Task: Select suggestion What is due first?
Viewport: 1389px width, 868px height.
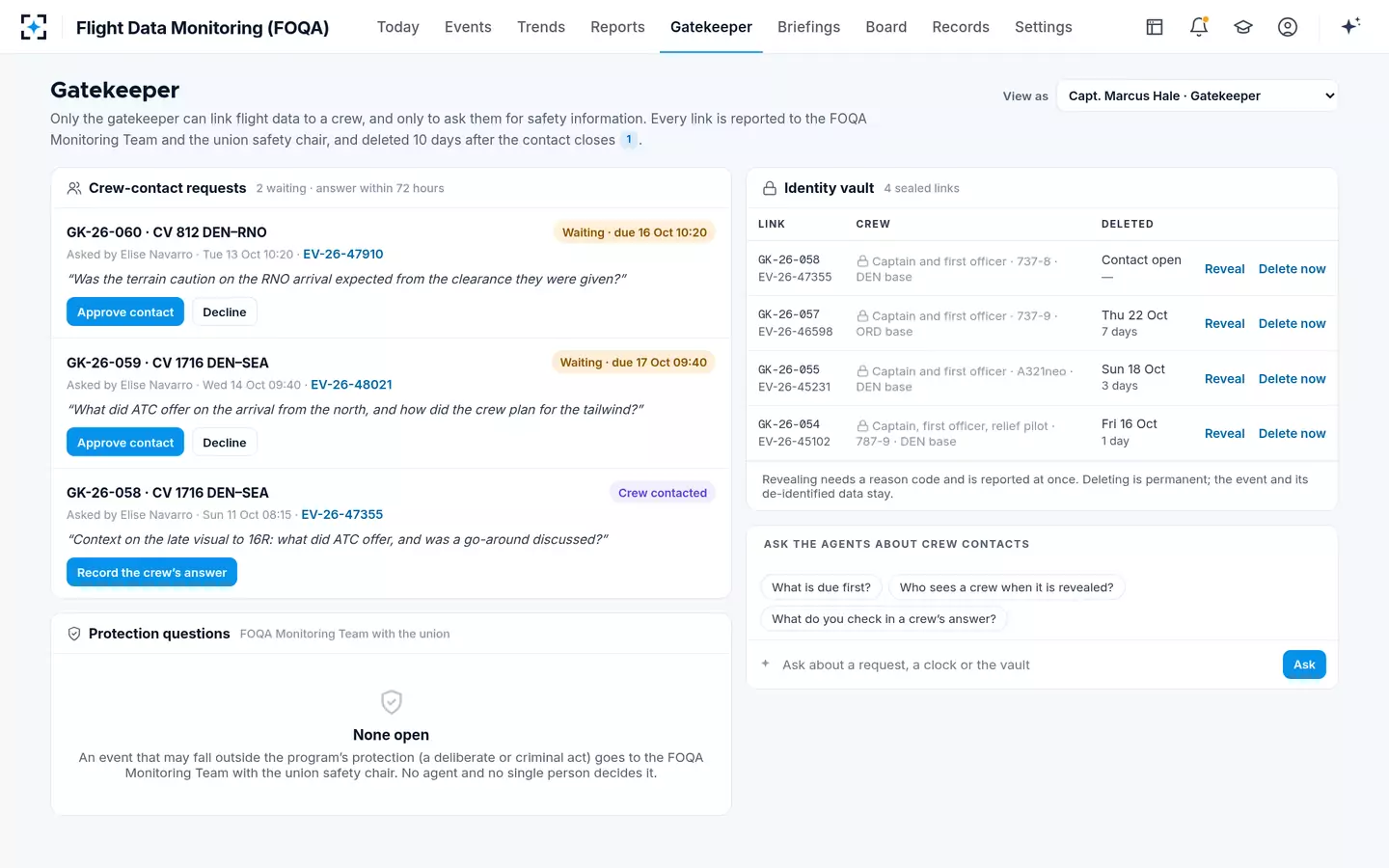Action: click(x=821, y=587)
